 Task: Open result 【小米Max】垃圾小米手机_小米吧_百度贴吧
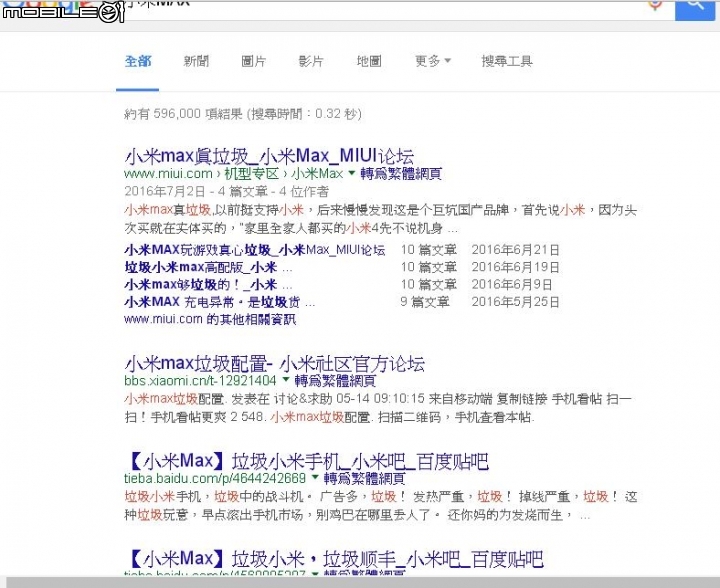pos(307,461)
